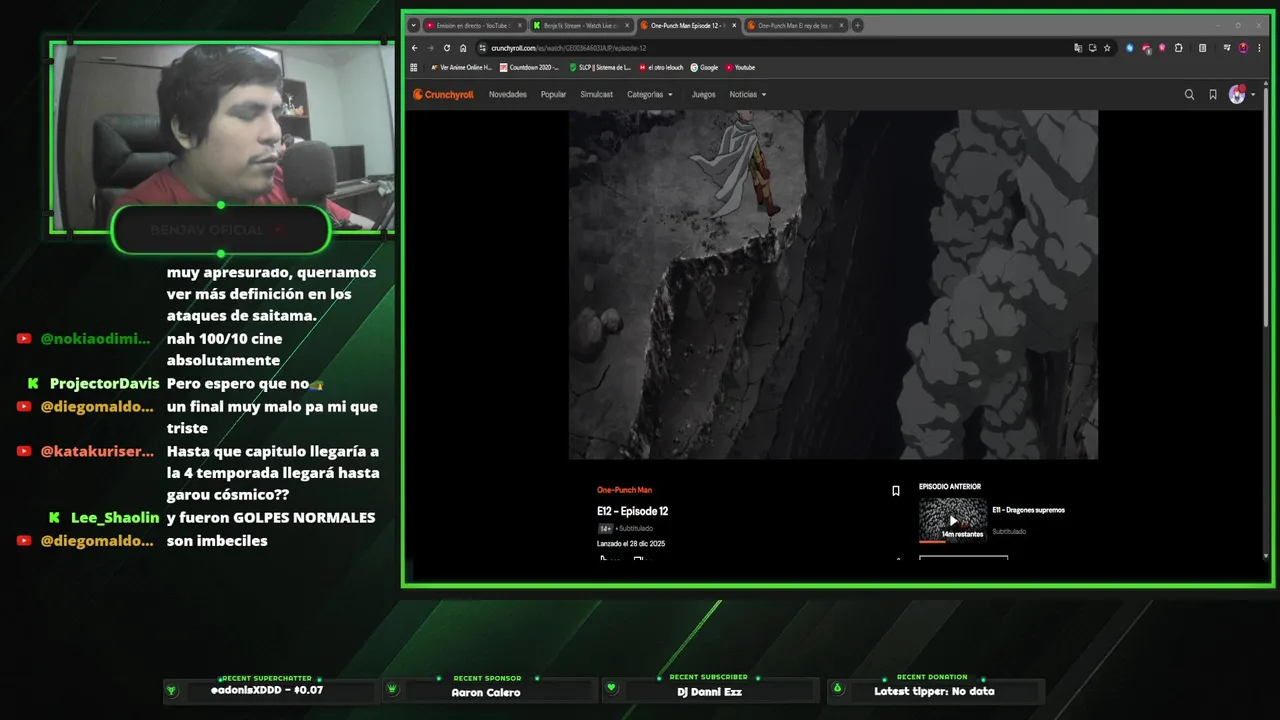Close the Emisión en directo YouTube tab
Screen dimensions: 1280x720
click(x=520, y=25)
